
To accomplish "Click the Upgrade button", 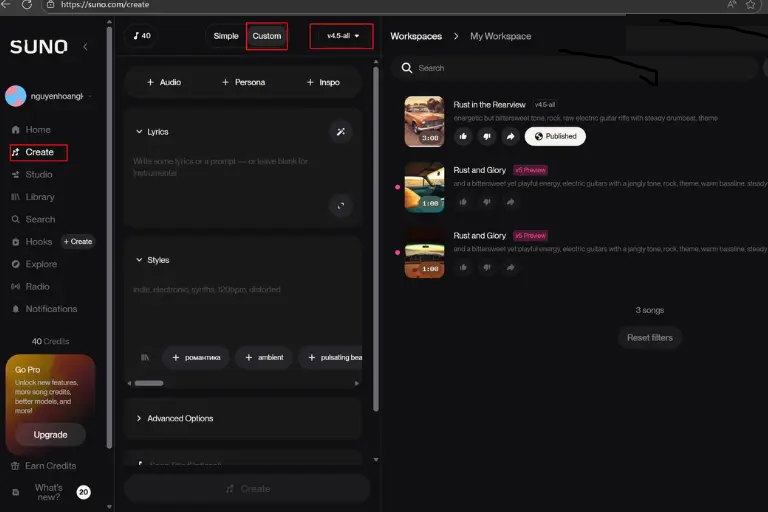I will tap(50, 435).
